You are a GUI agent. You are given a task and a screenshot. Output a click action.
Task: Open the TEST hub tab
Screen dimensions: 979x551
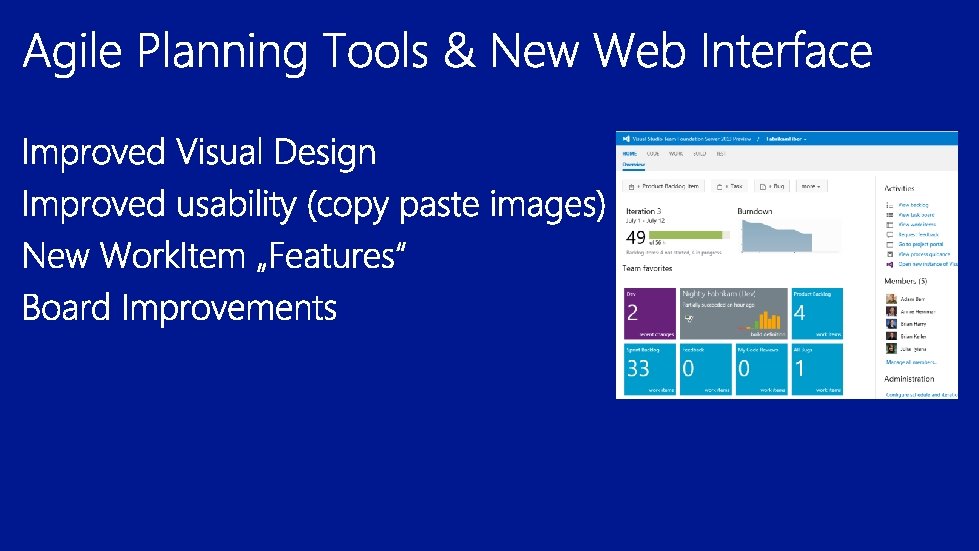(721, 154)
